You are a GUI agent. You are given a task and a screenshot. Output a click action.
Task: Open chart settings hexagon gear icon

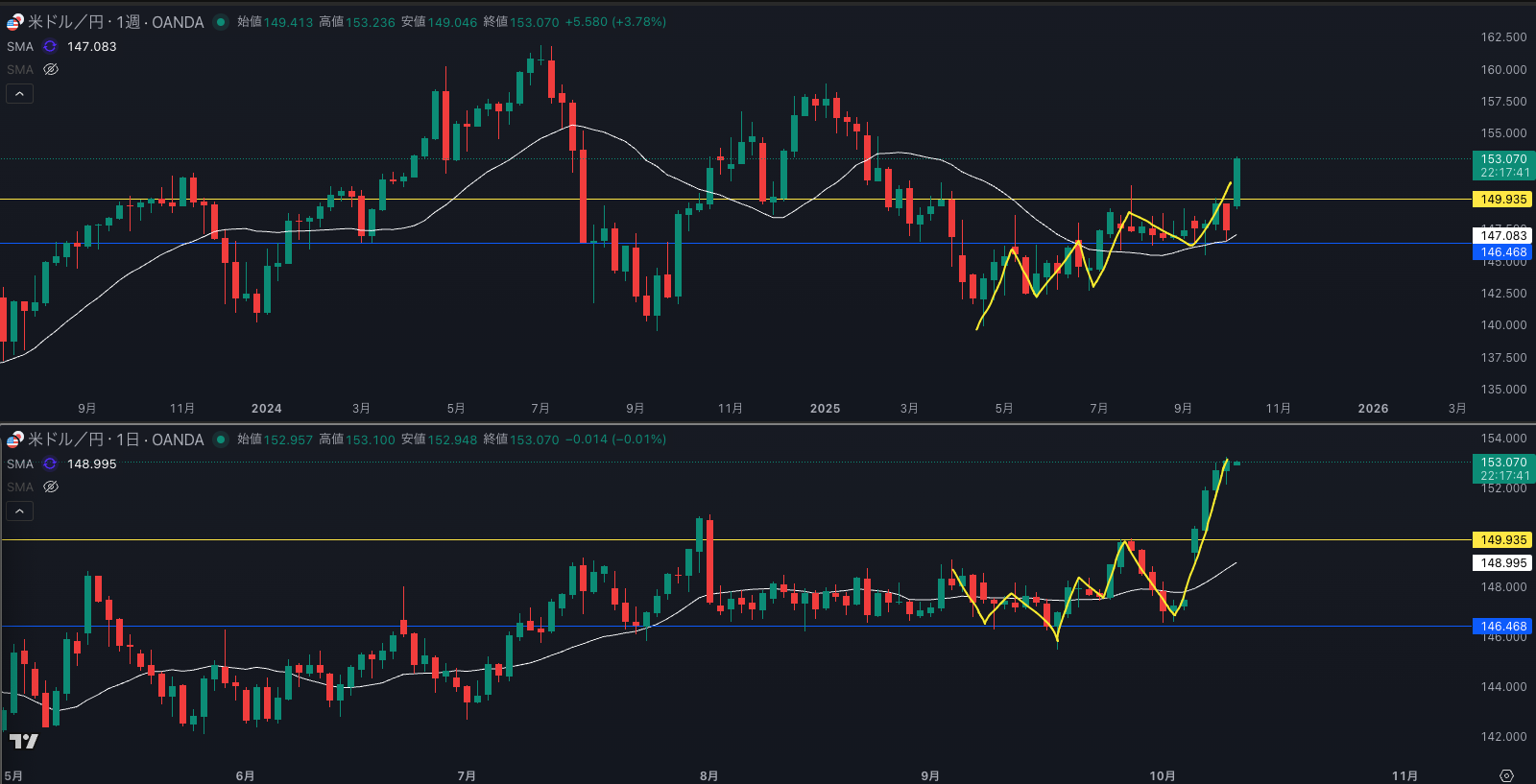click(1506, 775)
